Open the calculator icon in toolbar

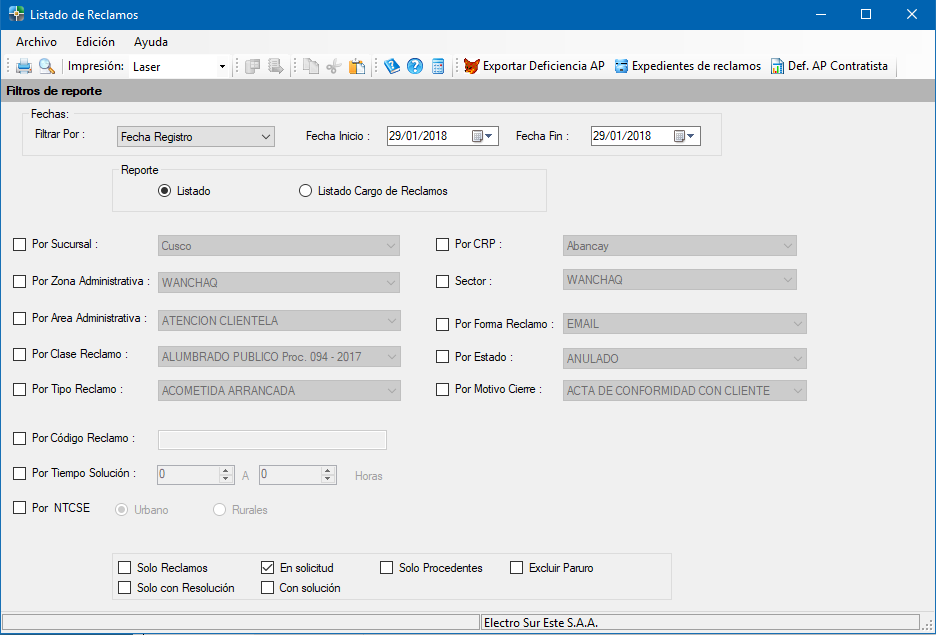[x=438, y=67]
